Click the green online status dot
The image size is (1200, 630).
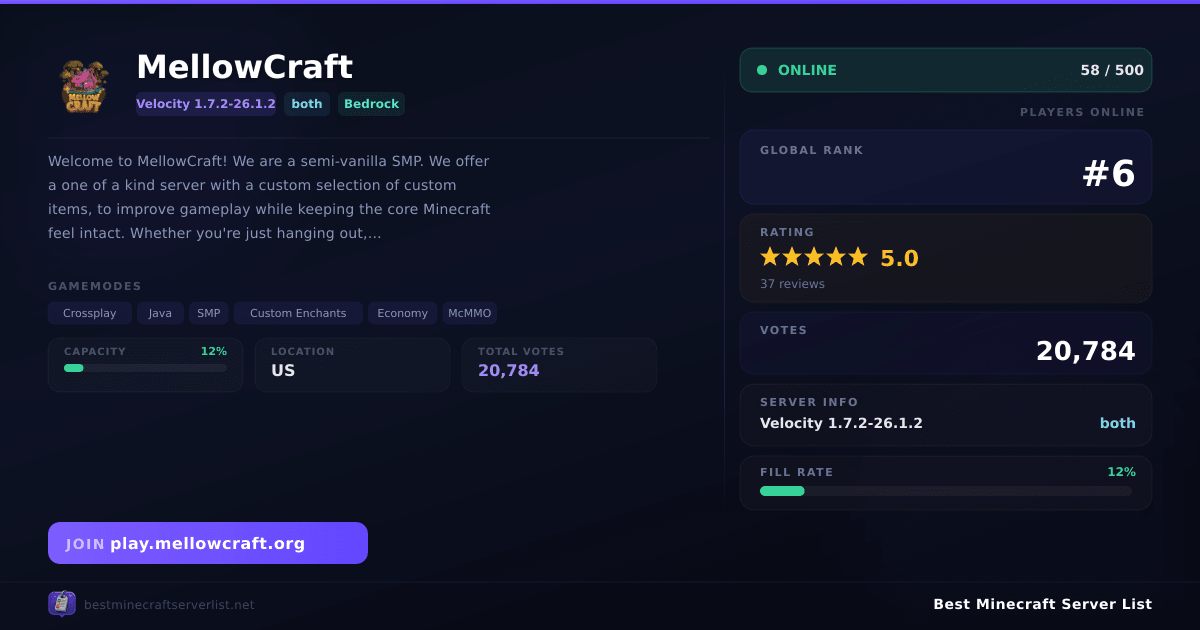click(x=762, y=70)
